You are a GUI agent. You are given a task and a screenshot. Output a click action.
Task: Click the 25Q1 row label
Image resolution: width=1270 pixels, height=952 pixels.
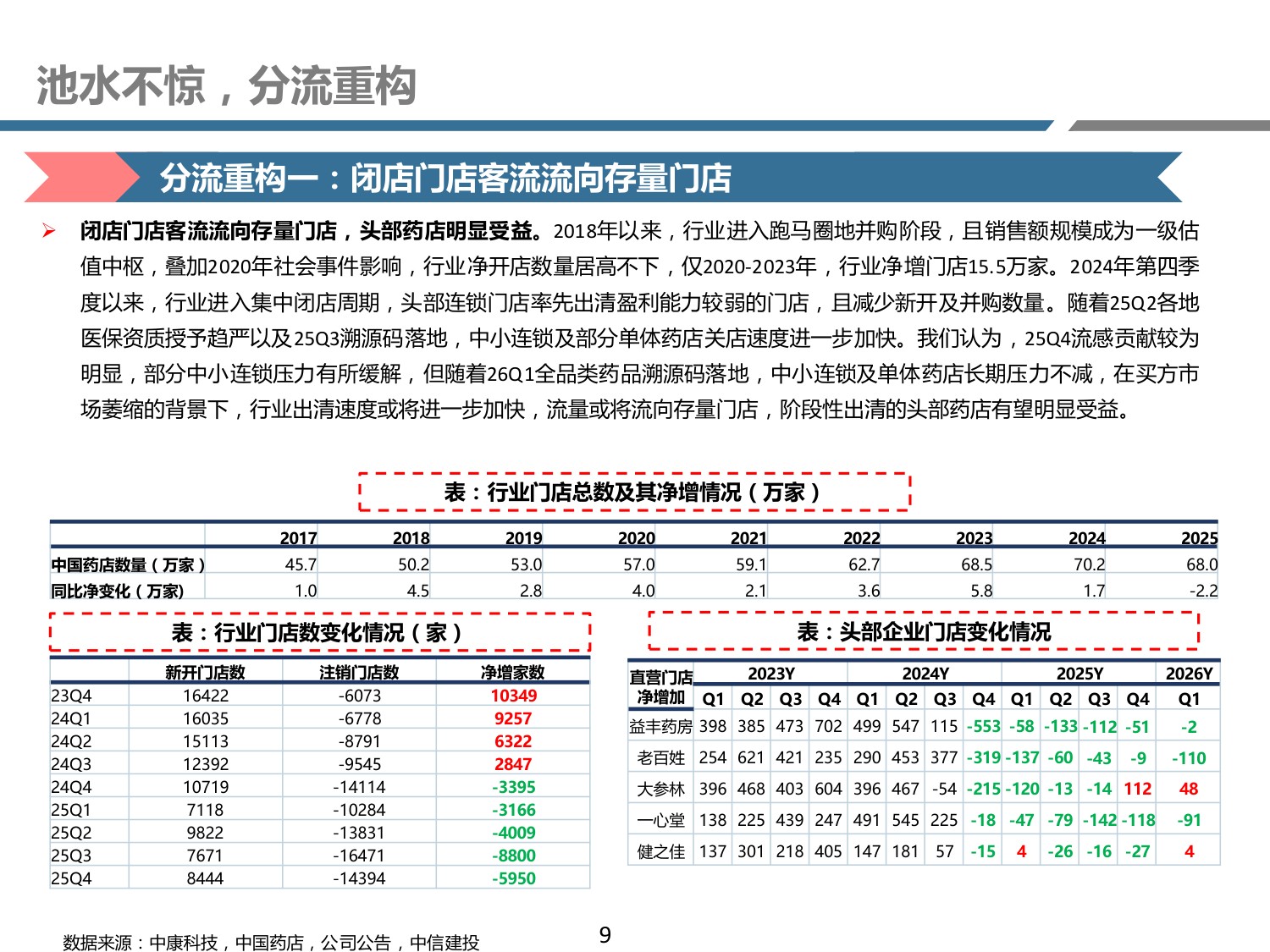tap(71, 810)
